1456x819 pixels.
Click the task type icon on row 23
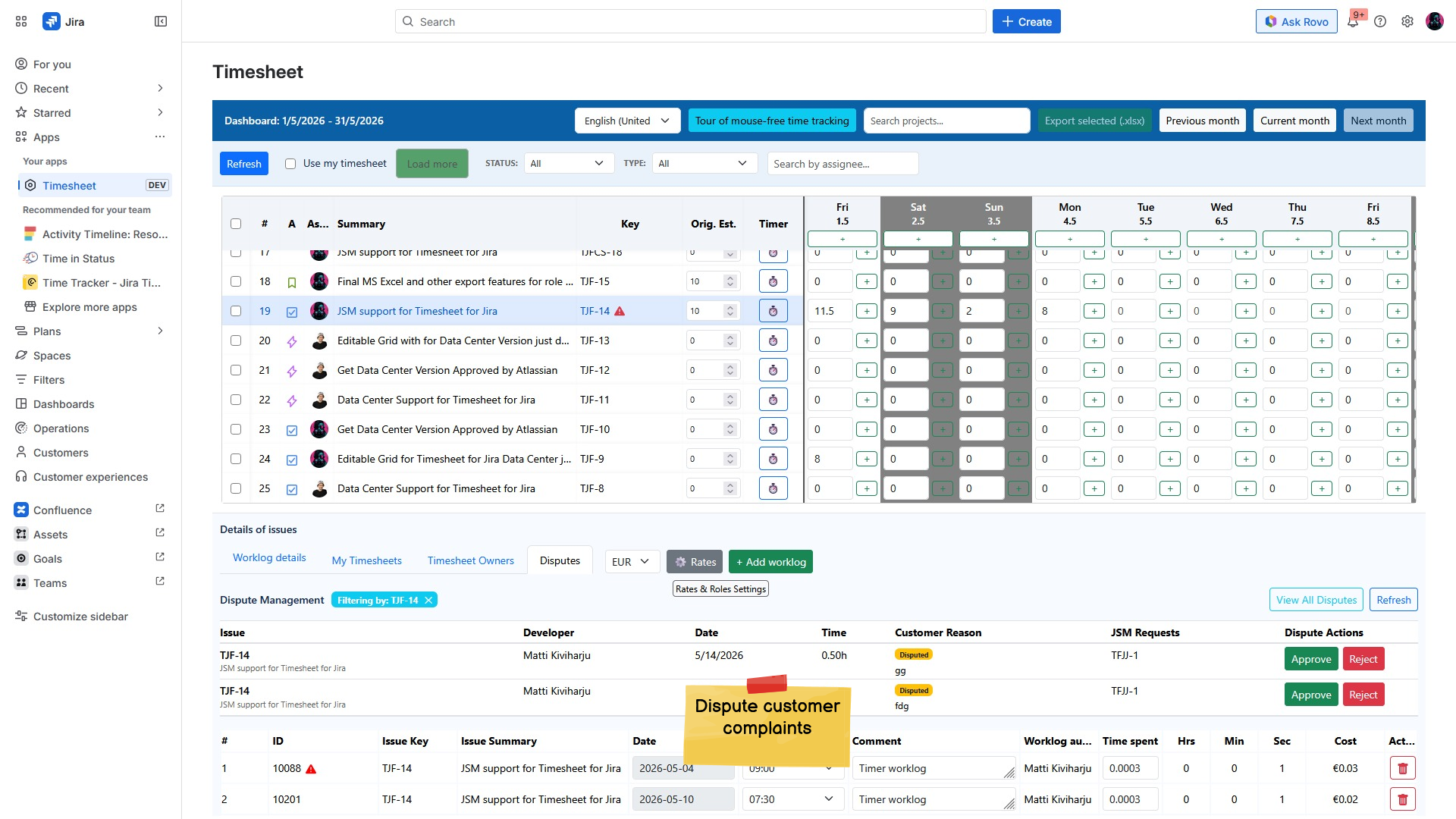click(292, 430)
